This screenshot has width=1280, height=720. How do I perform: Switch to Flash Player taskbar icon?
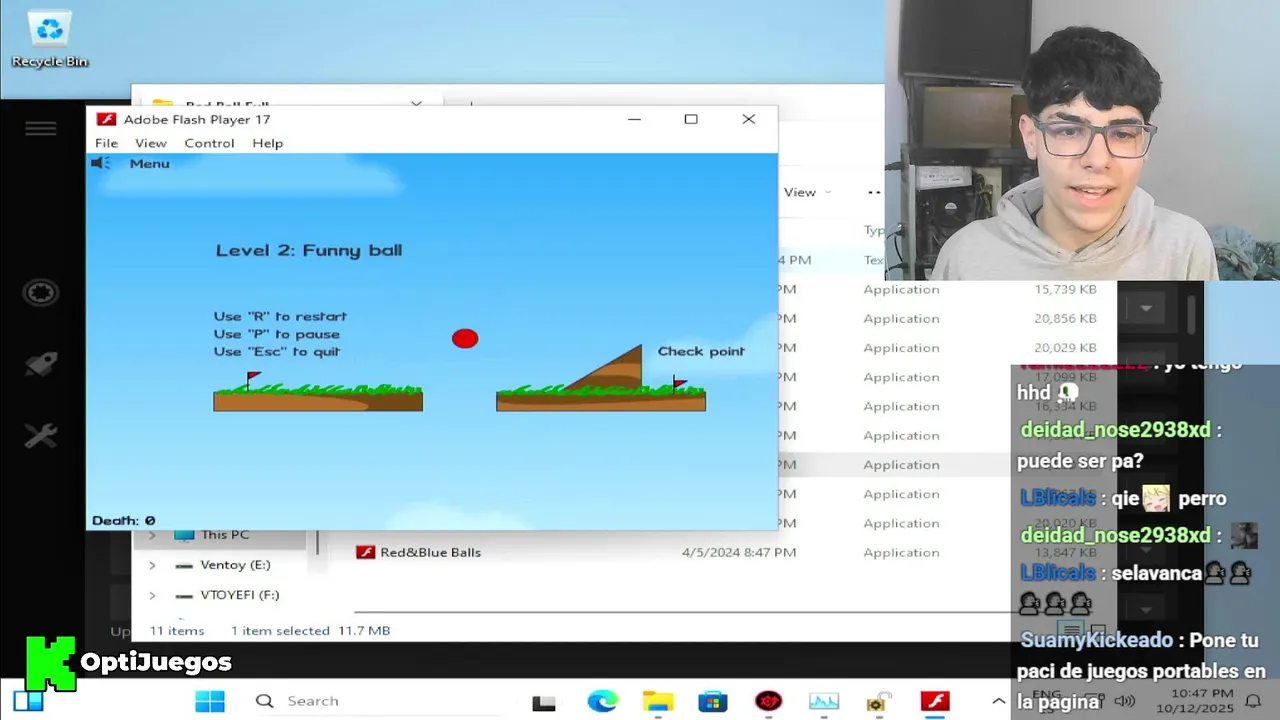coord(935,701)
